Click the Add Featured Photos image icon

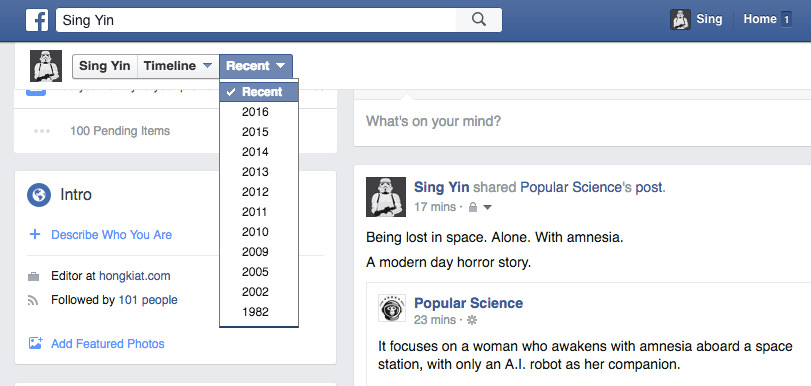(x=35, y=343)
